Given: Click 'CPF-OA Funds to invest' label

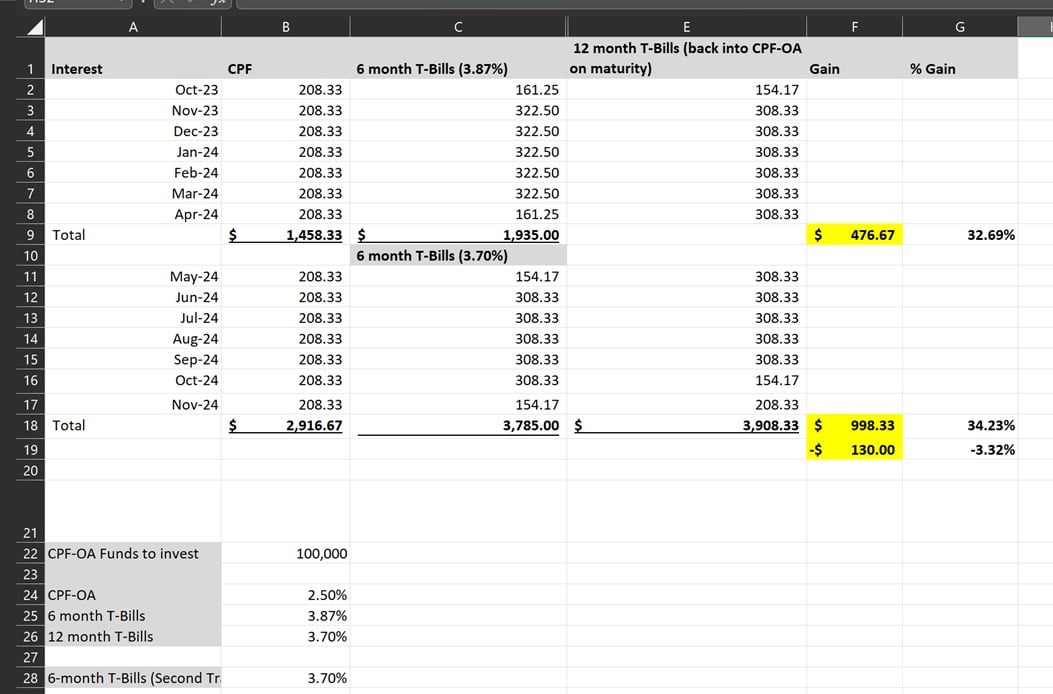Looking at the screenshot, I should pyautogui.click(x=133, y=554).
